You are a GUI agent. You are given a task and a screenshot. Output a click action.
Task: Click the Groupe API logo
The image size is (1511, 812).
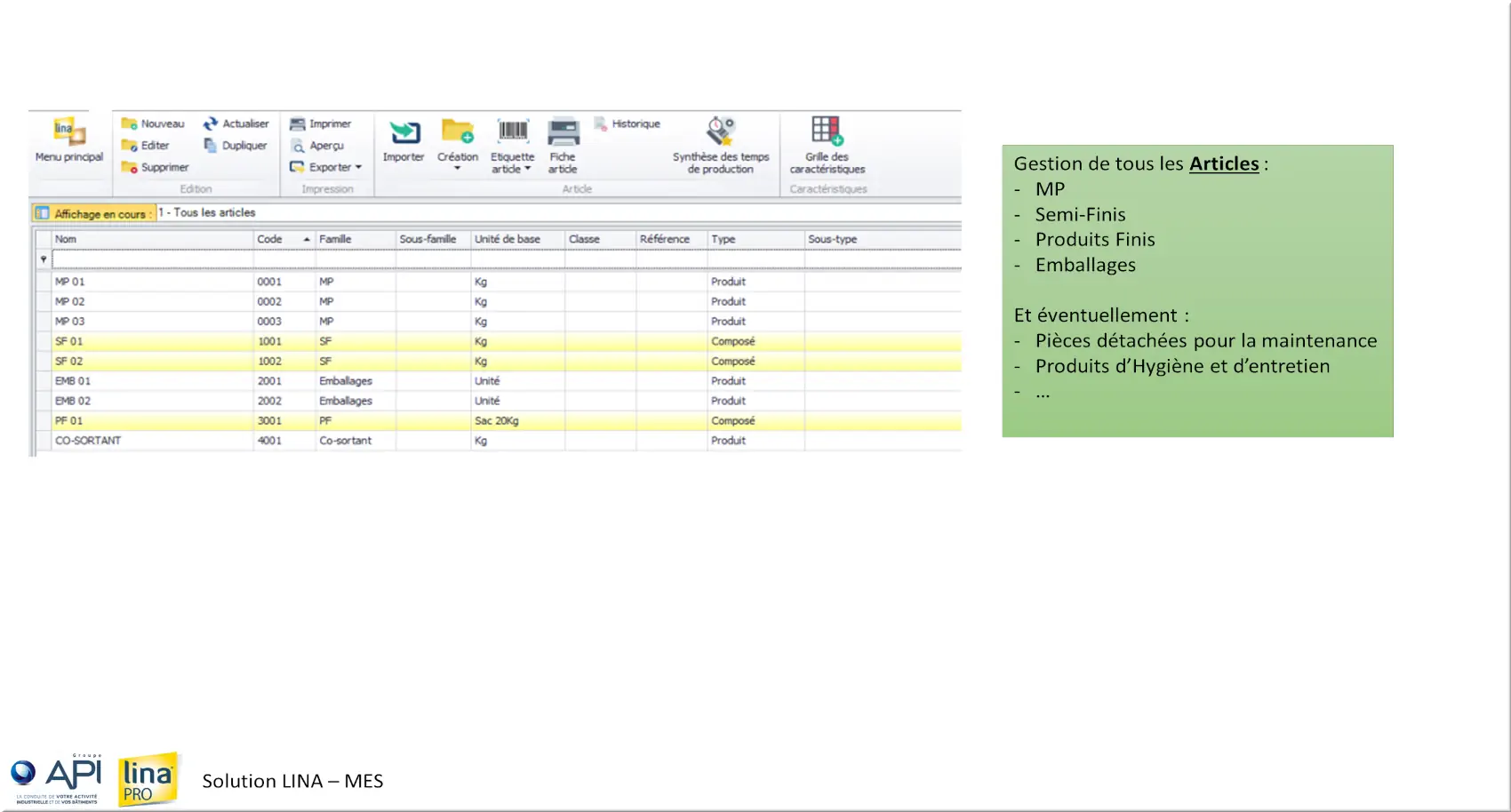tap(57, 780)
